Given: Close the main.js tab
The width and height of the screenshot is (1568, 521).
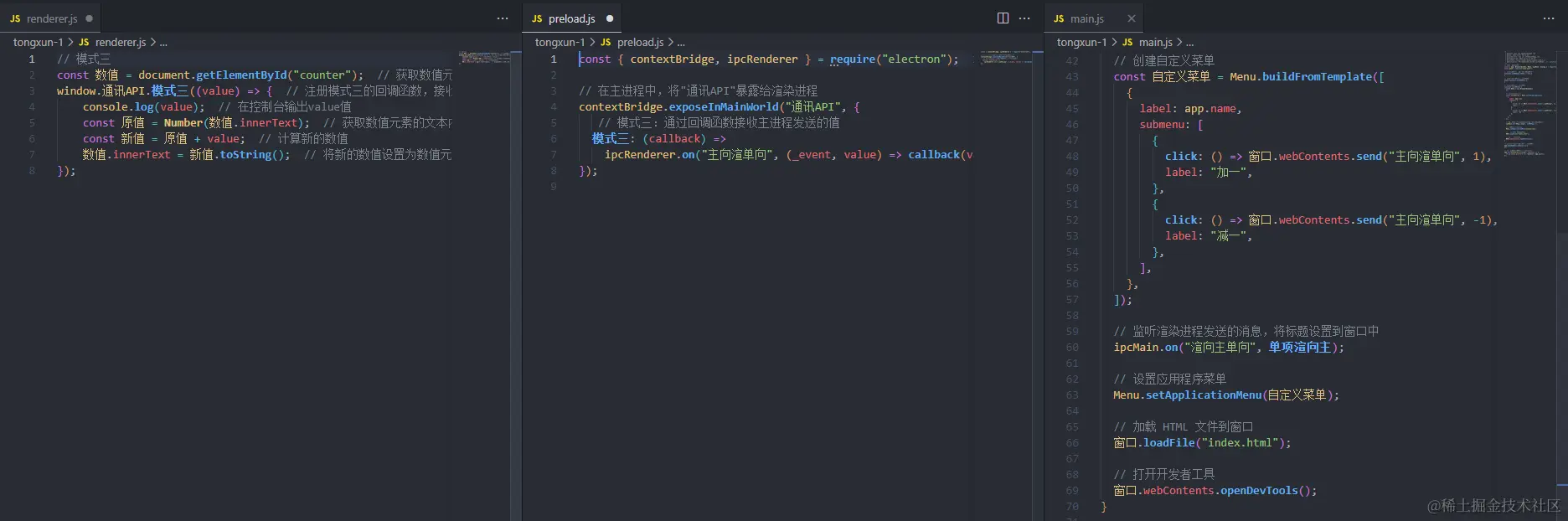Looking at the screenshot, I should (x=1132, y=18).
